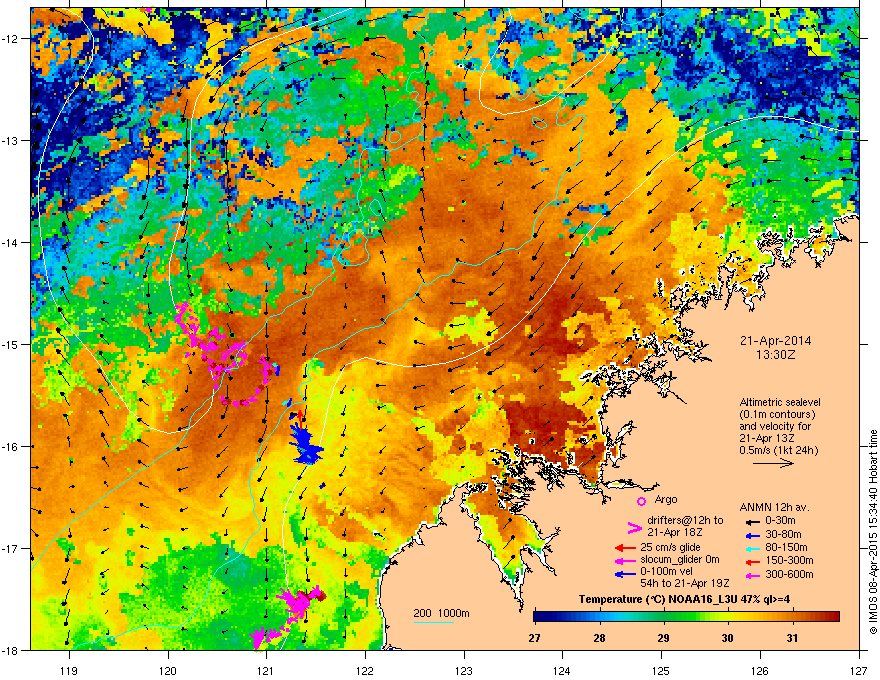Click the 29 tick on the color bar
Image resolution: width=880 pixels, height=680 pixels.
tap(663, 638)
